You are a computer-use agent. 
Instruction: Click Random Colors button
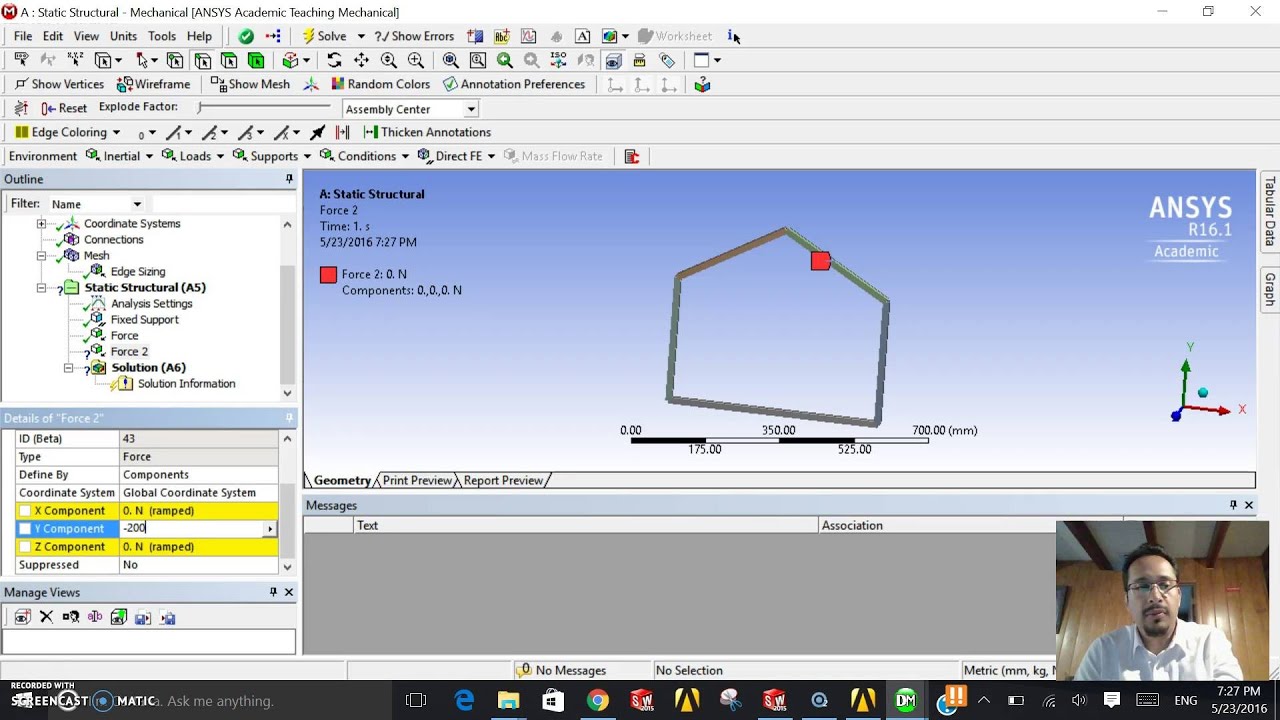[381, 84]
